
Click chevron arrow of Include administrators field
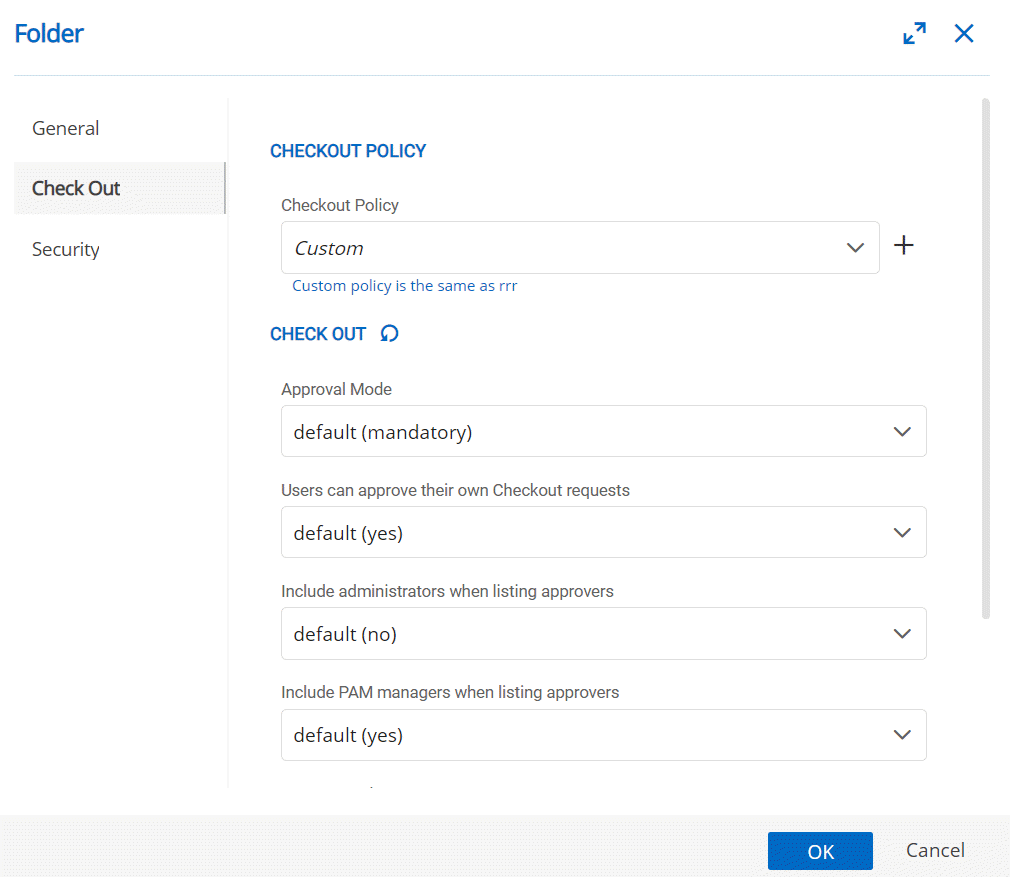point(902,634)
